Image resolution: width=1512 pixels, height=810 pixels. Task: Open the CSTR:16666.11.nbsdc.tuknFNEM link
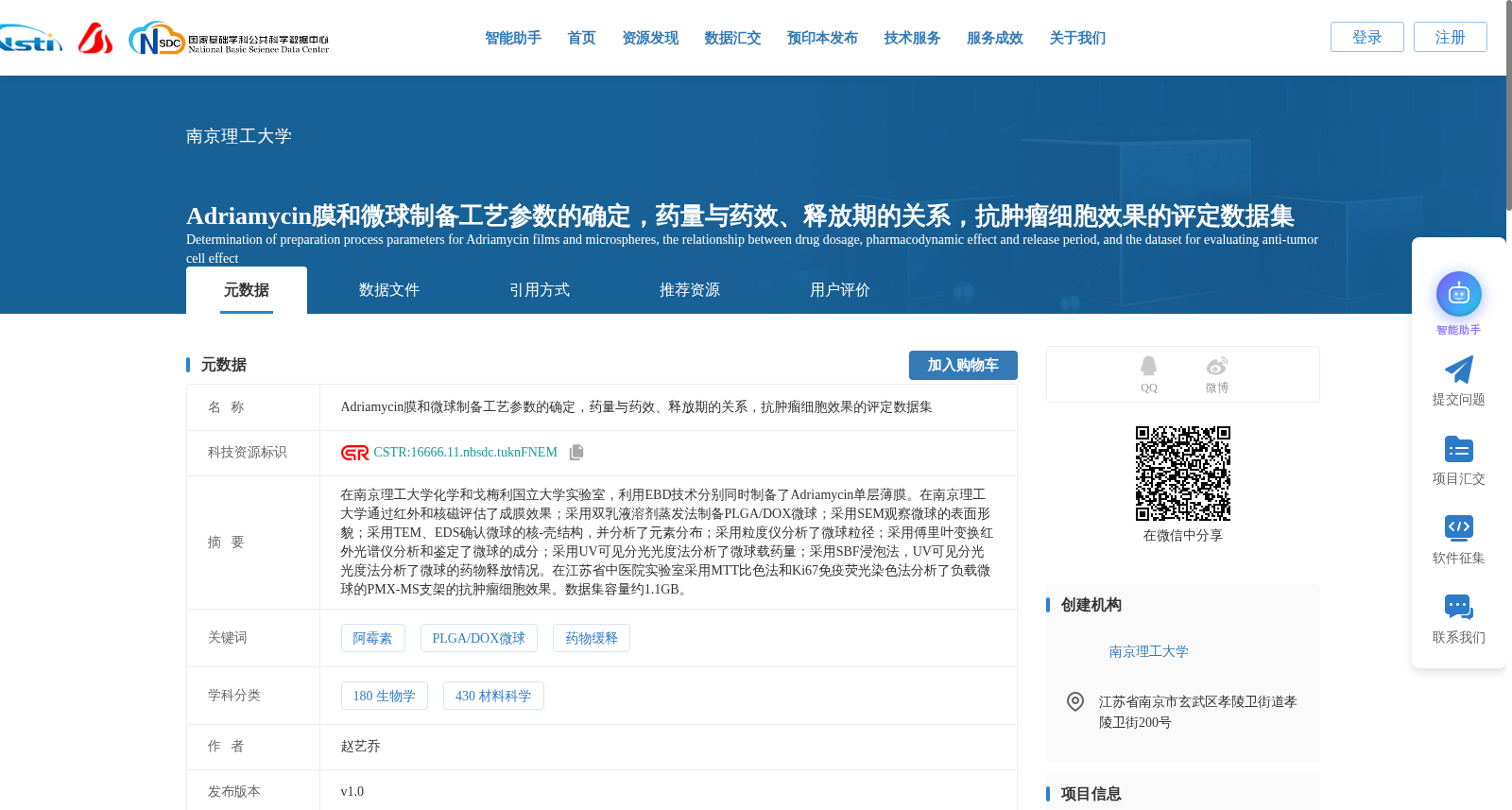click(x=465, y=453)
